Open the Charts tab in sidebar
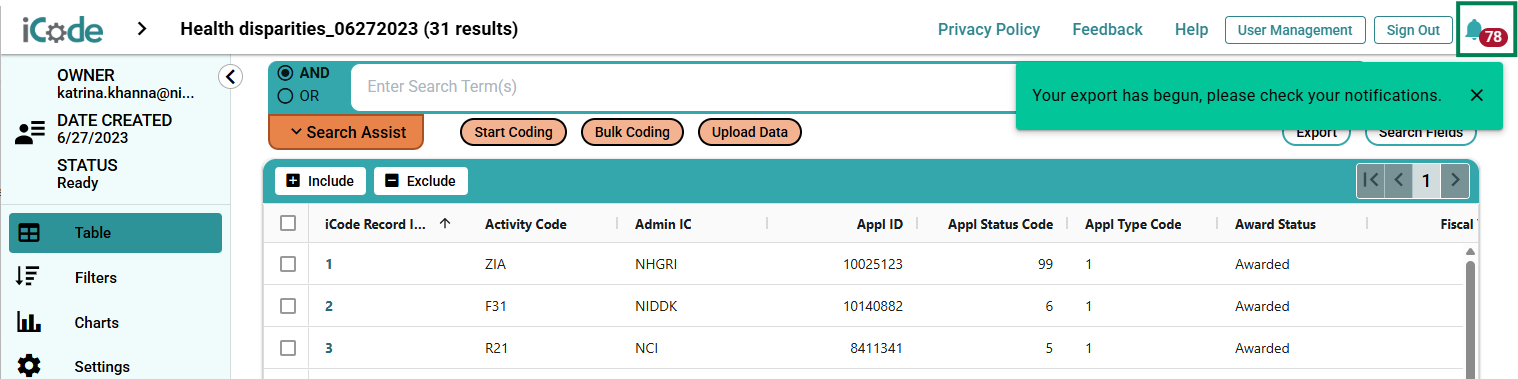 [x=115, y=322]
